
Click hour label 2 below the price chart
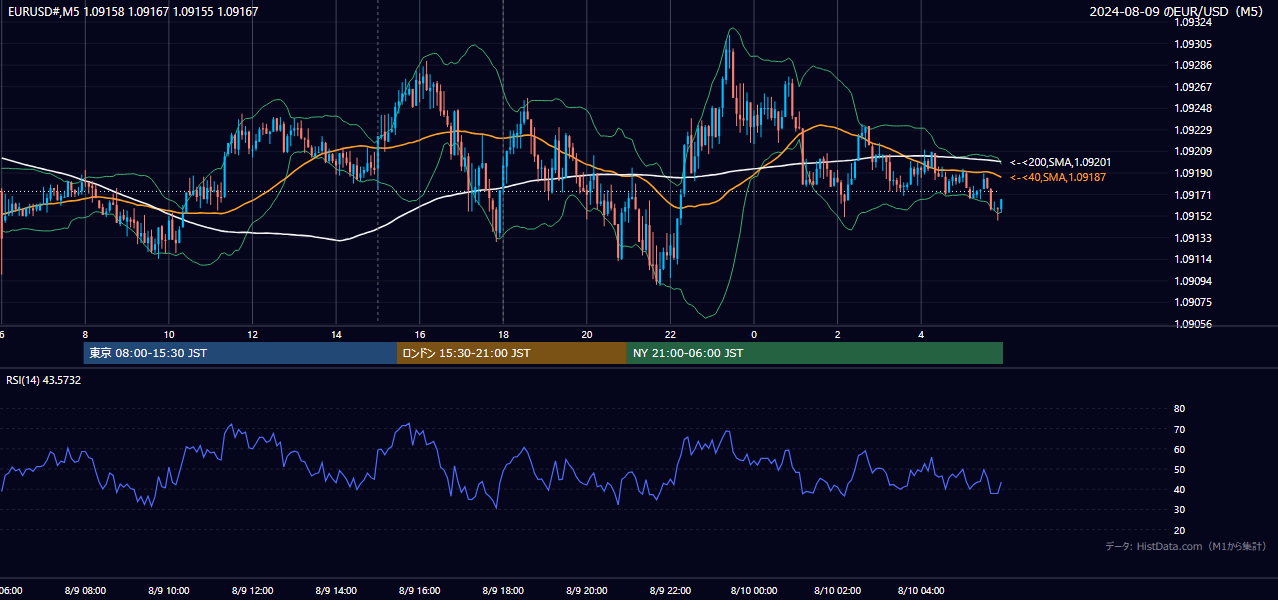837,335
